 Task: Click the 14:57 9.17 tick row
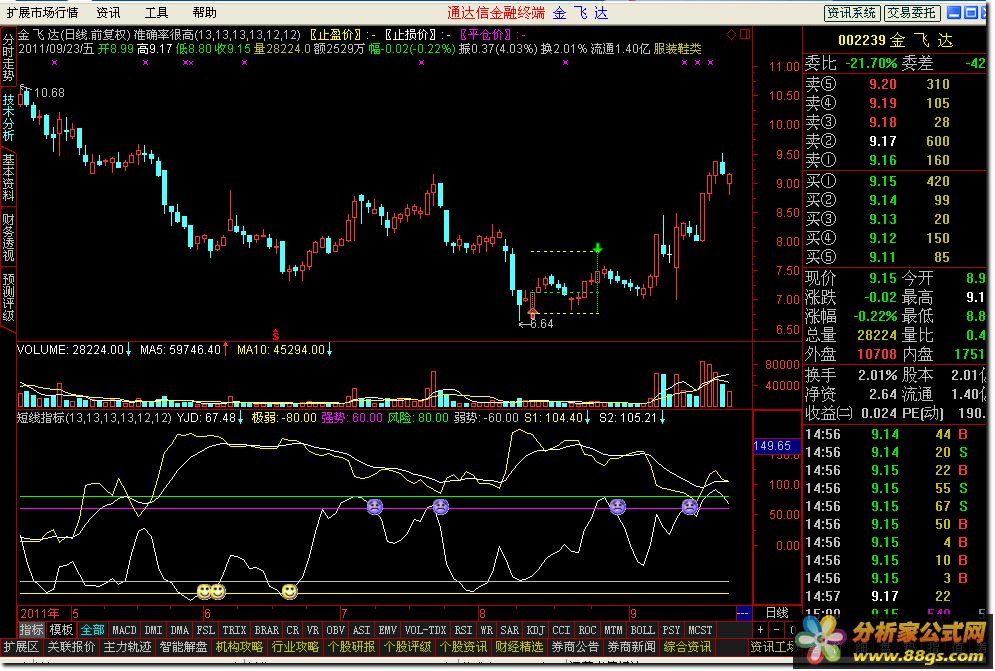(895, 596)
